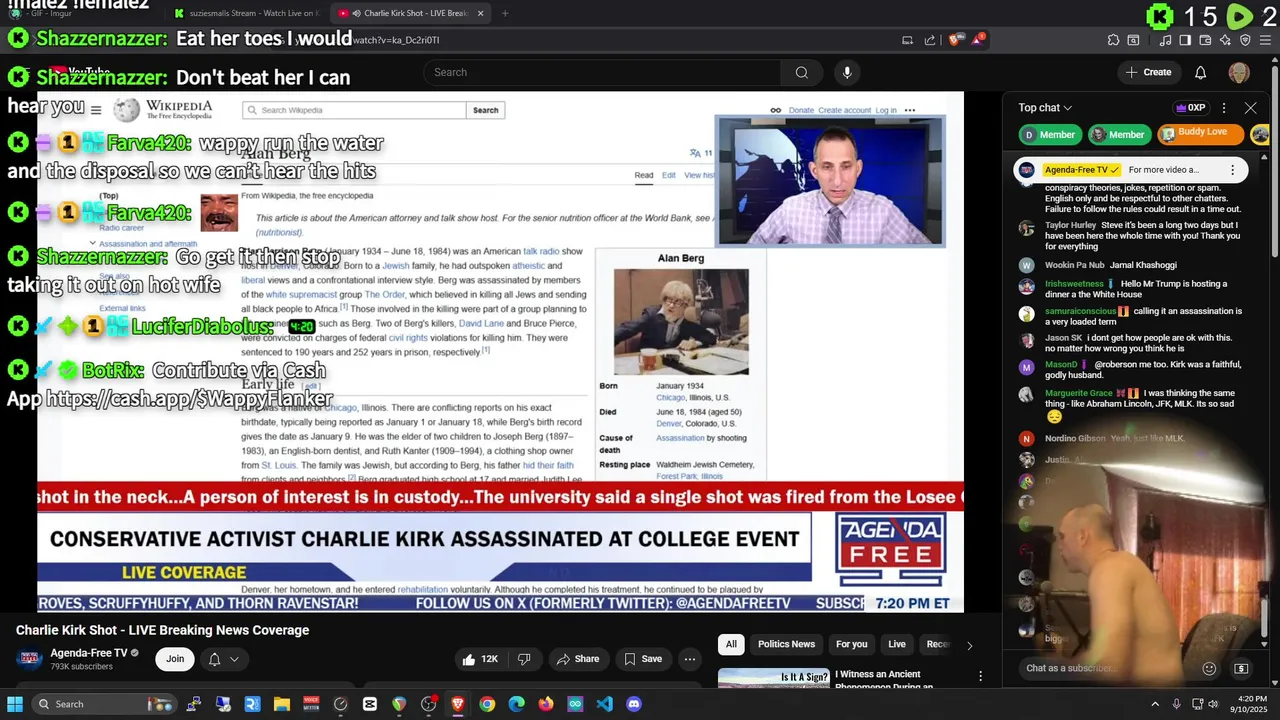Click the system tray microphone icon
The image size is (1280, 720).
1176,704
